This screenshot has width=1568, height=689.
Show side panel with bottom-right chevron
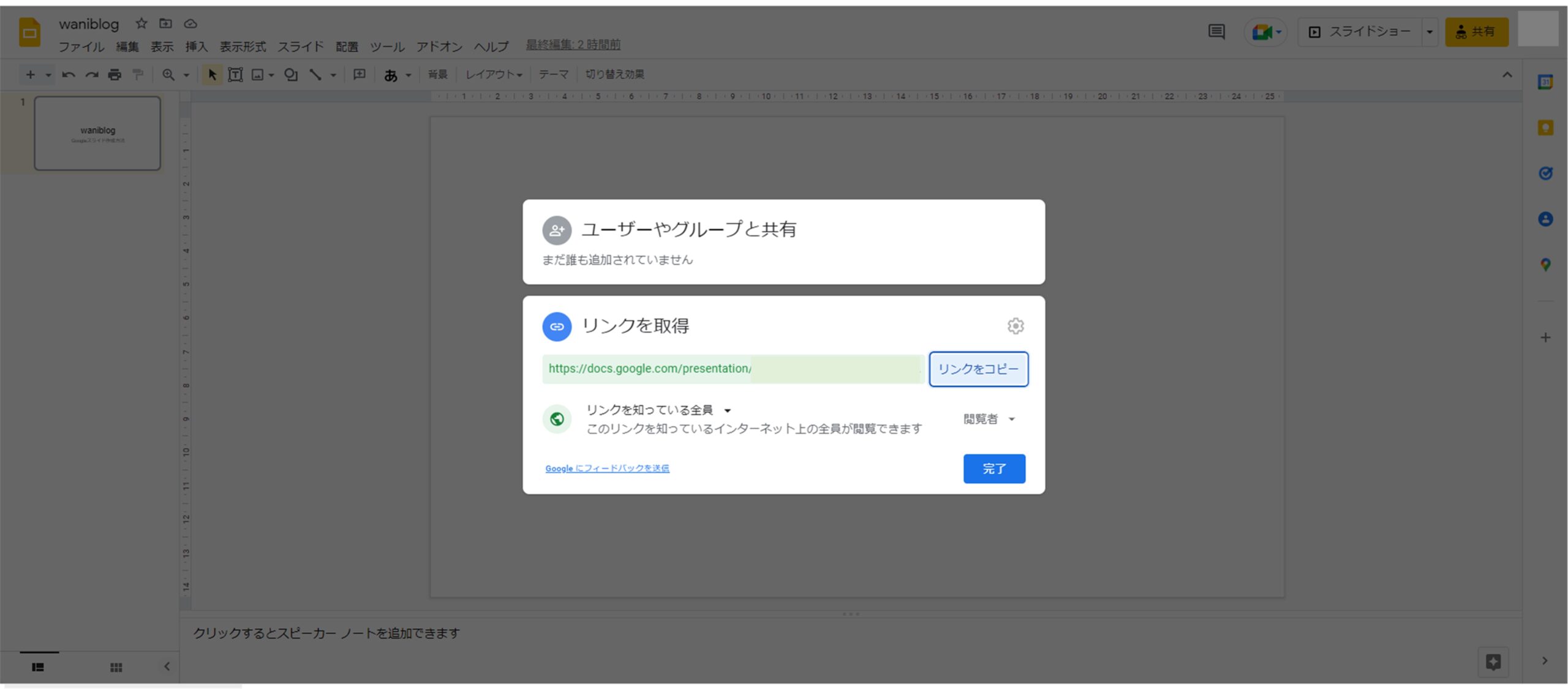tap(1545, 661)
